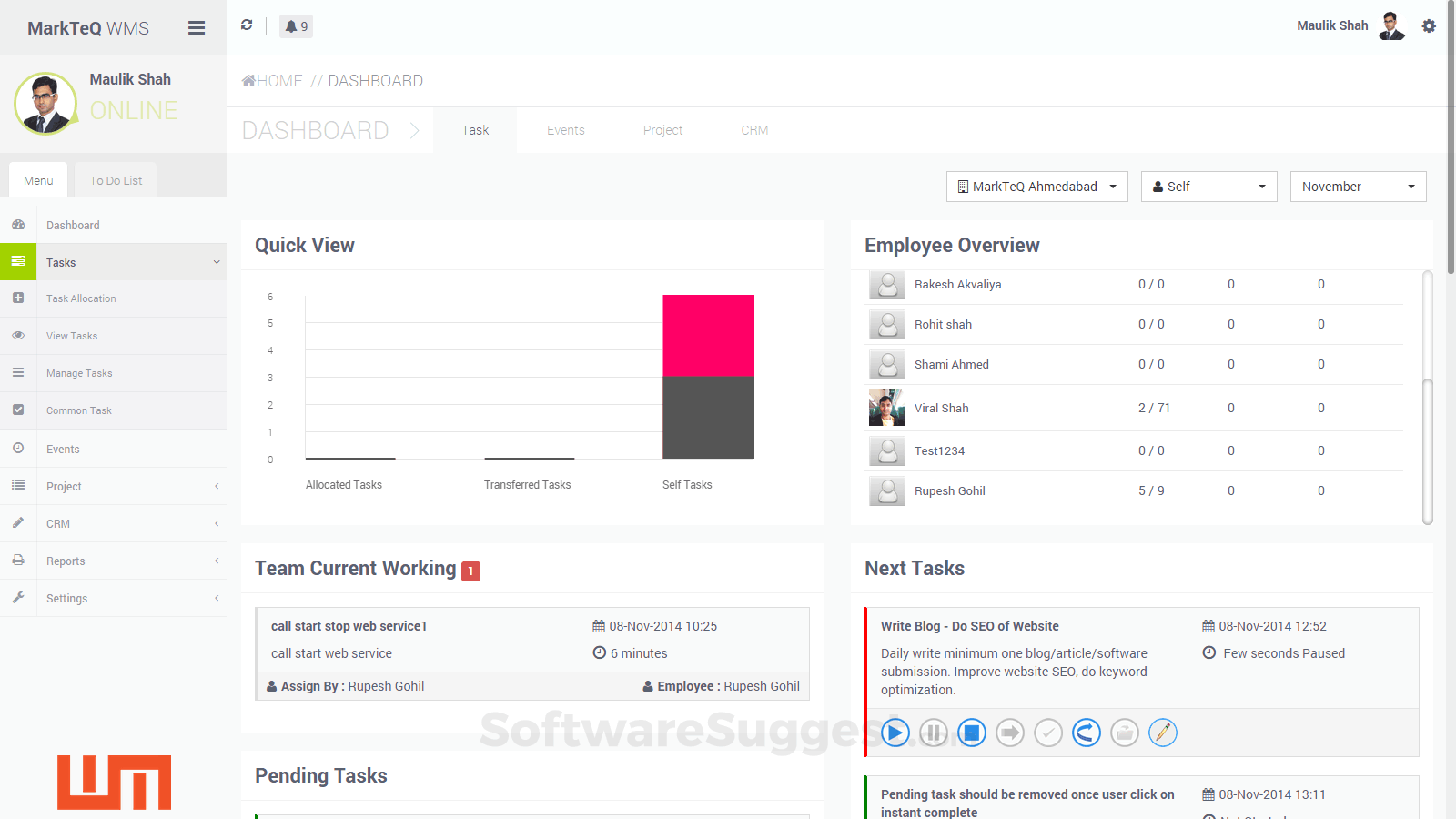Click the Manage Tasks lines icon

point(18,372)
